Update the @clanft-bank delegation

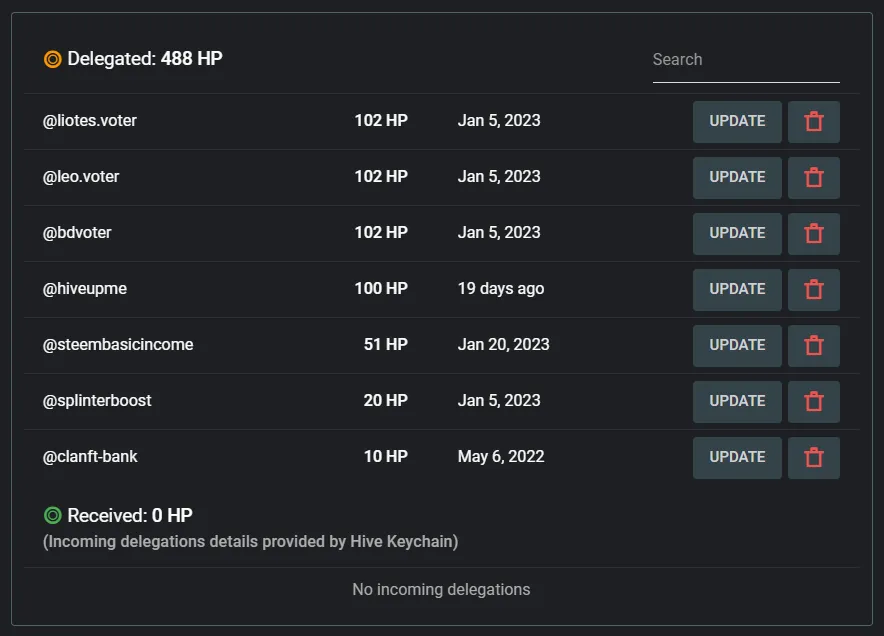coord(737,458)
